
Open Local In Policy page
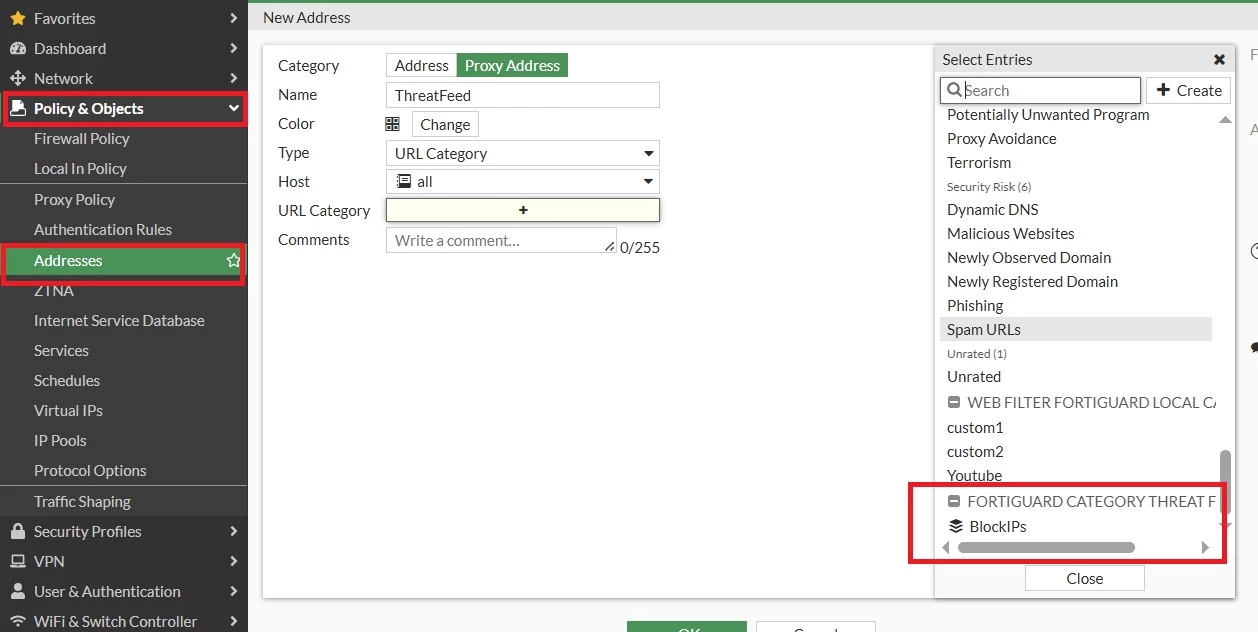[x=80, y=168]
